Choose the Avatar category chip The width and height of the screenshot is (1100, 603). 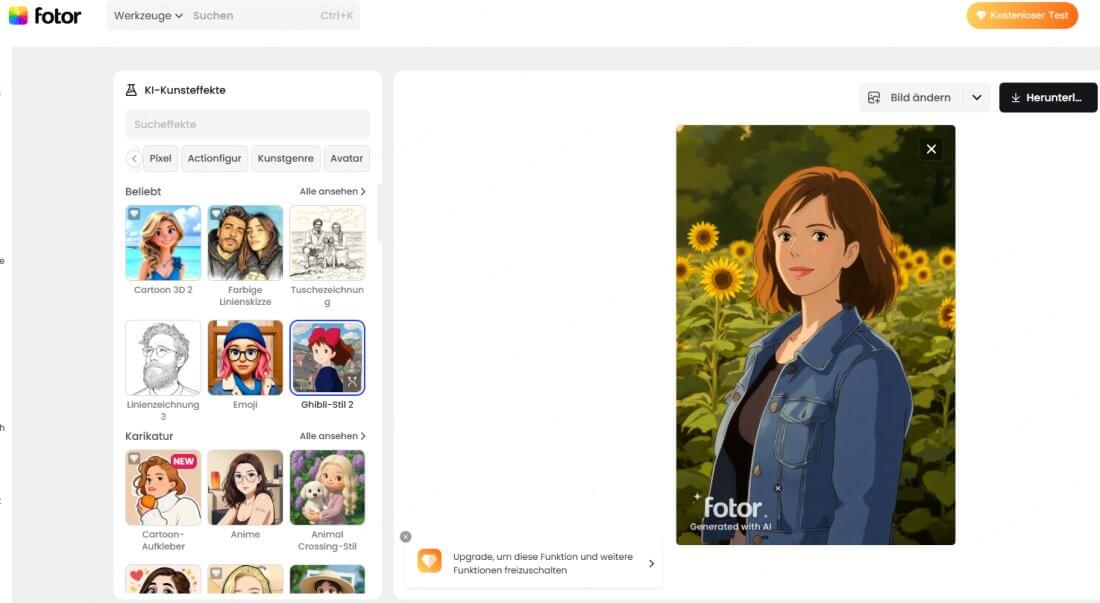[x=347, y=158]
